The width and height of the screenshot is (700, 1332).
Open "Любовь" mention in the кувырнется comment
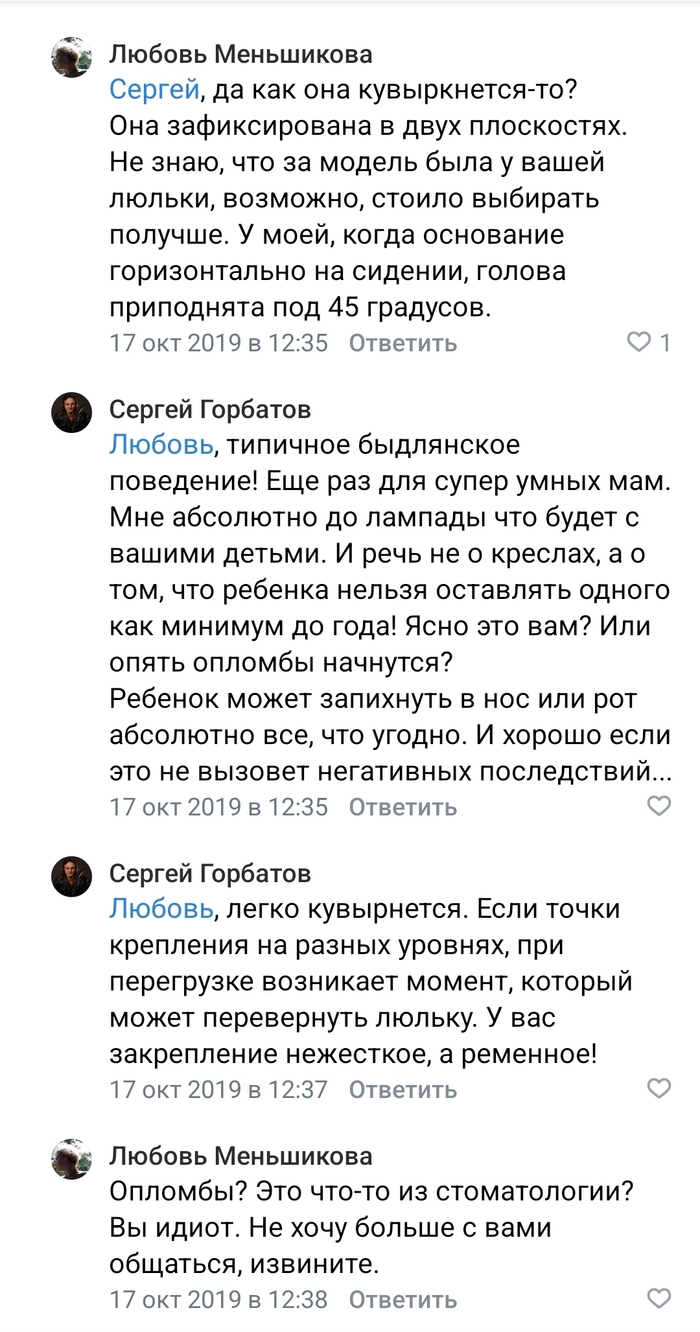(161, 909)
